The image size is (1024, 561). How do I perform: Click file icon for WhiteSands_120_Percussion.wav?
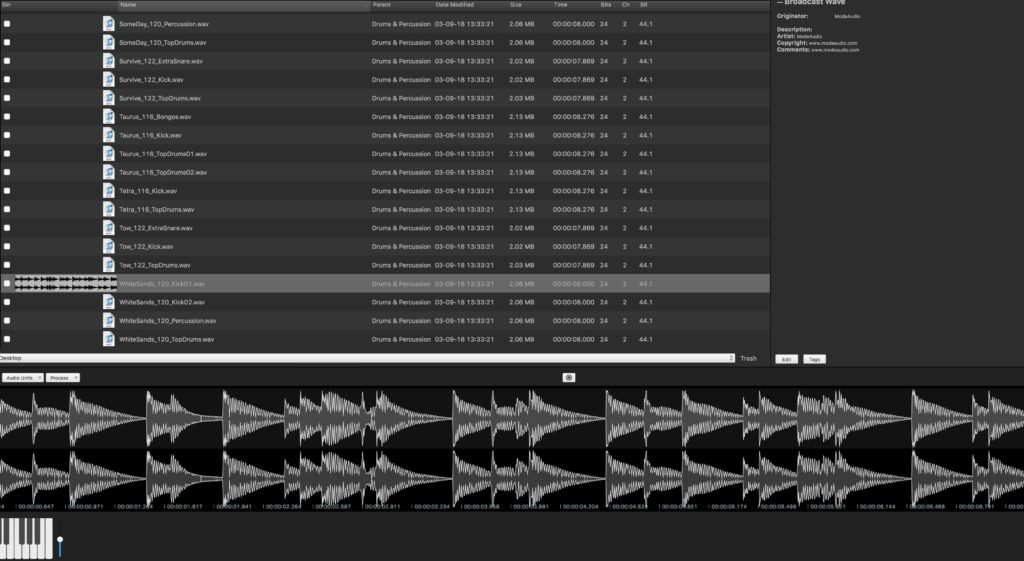click(108, 321)
